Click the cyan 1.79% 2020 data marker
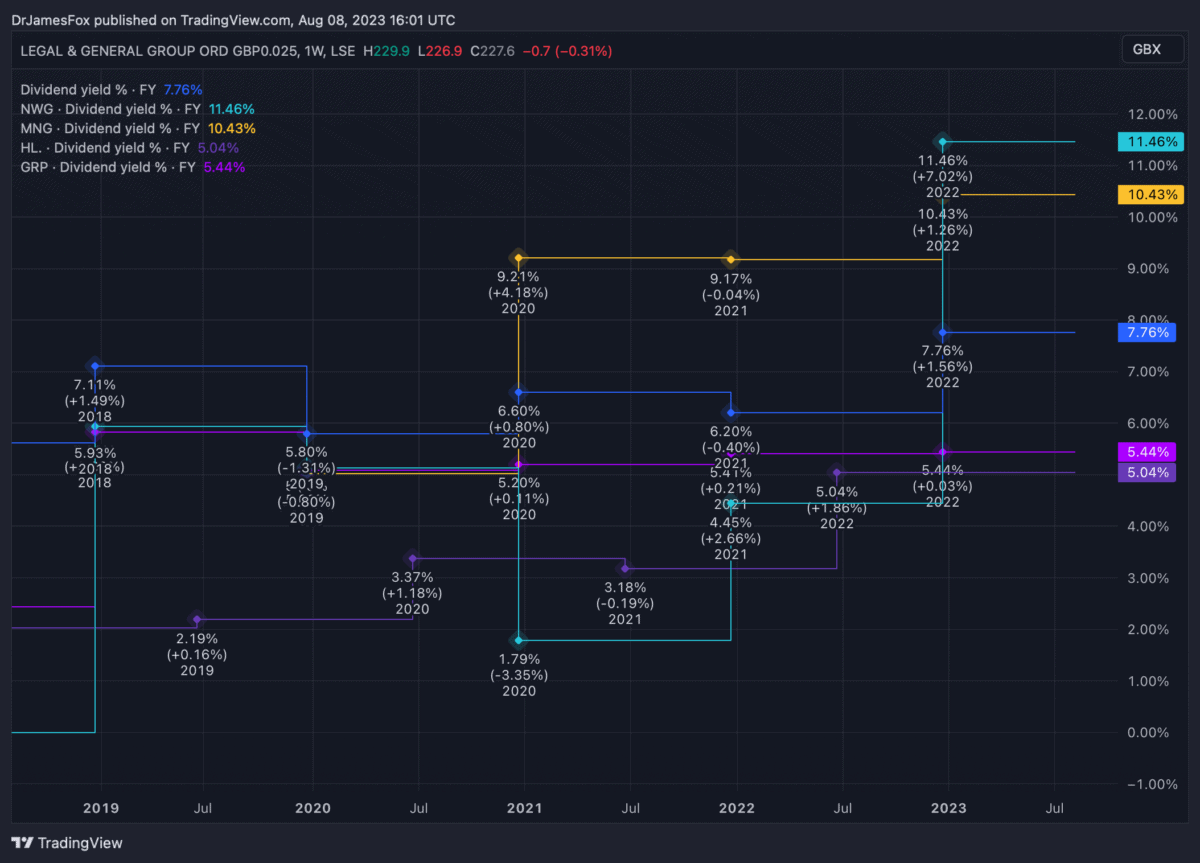 pos(518,640)
